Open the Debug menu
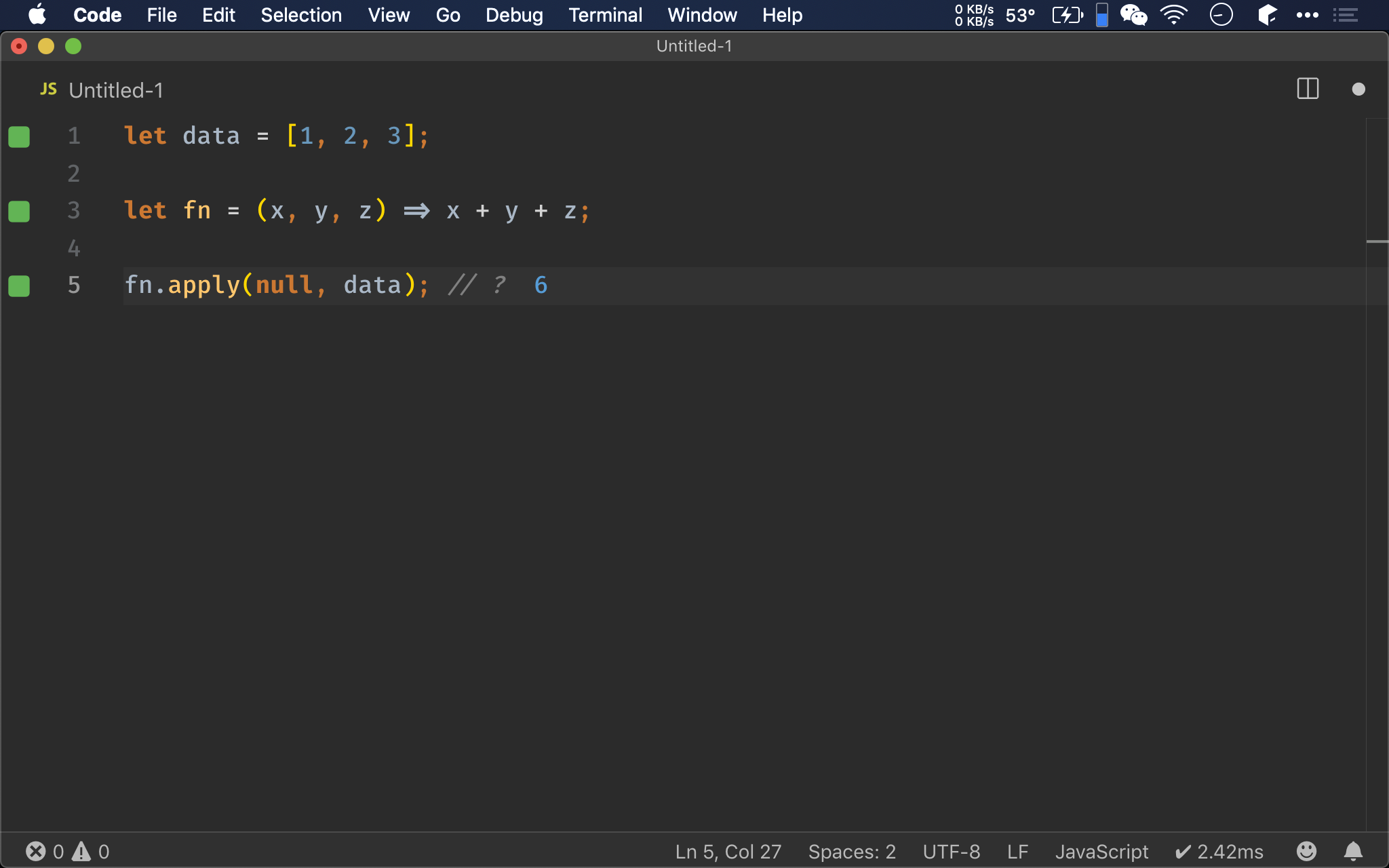Screen dimensions: 1389x868 [514, 15]
